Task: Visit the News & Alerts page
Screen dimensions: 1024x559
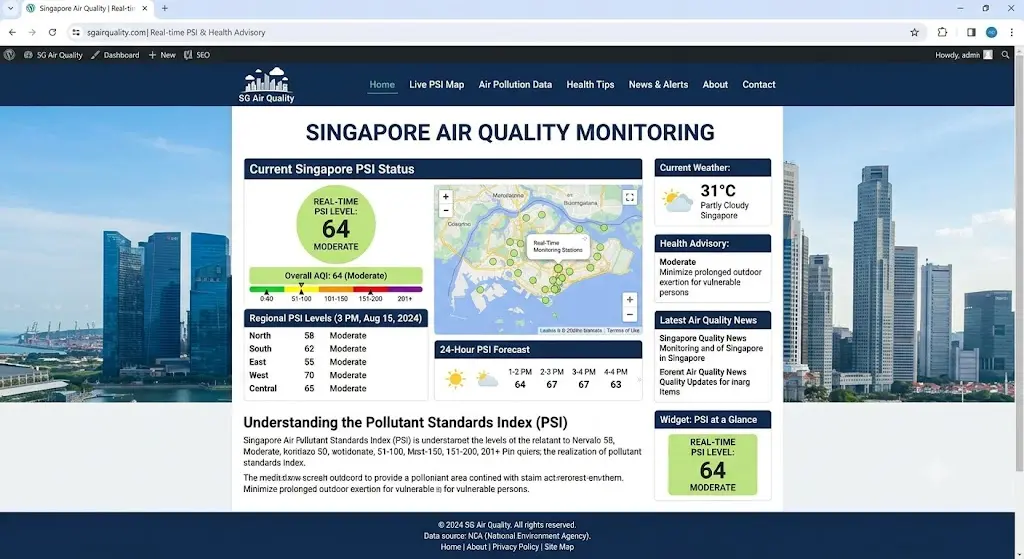Action: click(658, 84)
